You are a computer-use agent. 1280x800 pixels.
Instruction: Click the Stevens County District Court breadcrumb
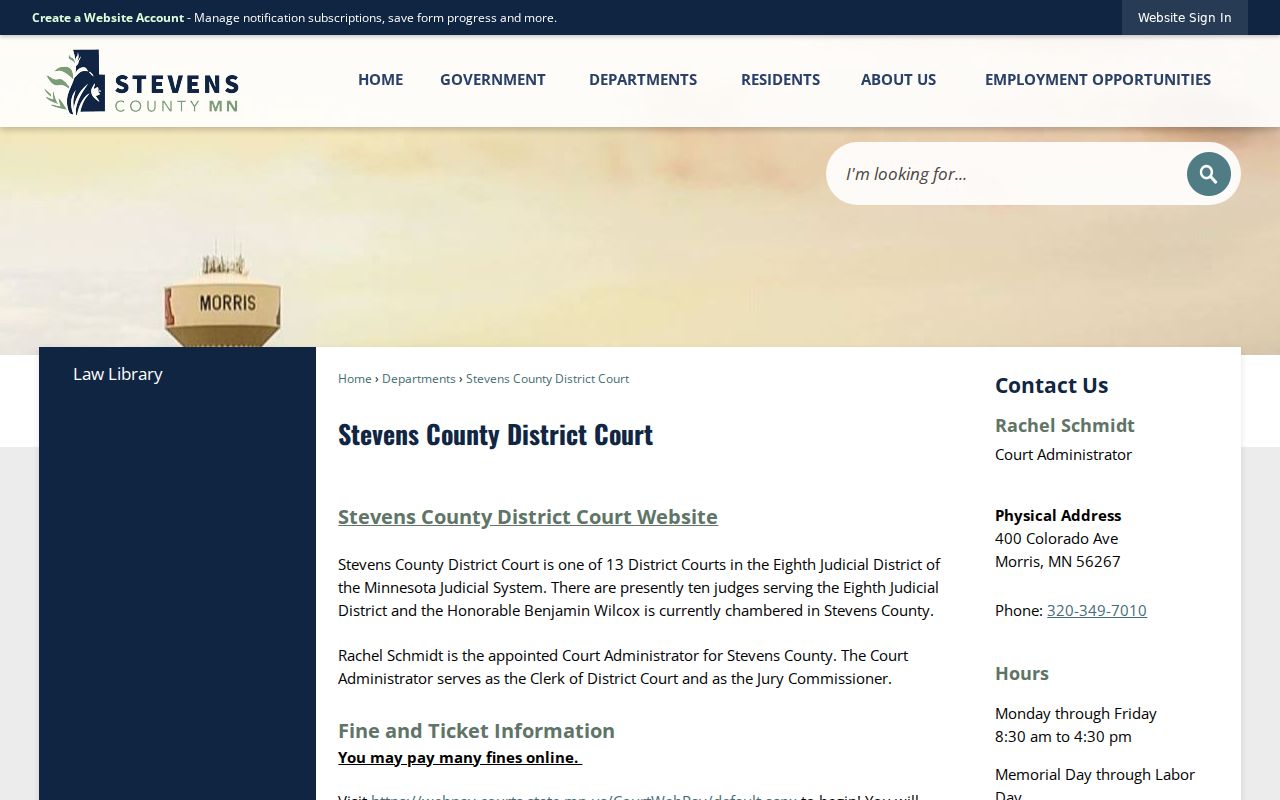[547, 379]
